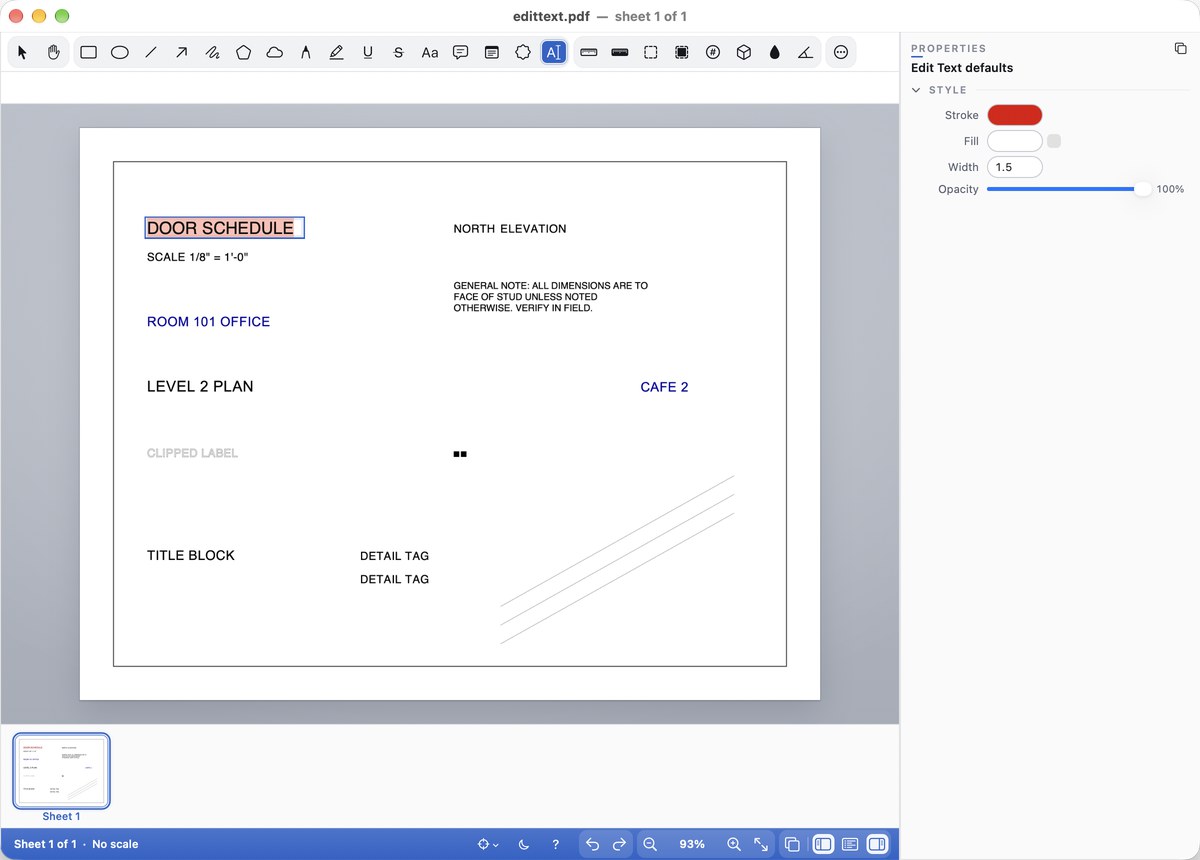Toggle dark mode moon icon
Viewport: 1200px width, 860px height.
pyautogui.click(x=524, y=844)
